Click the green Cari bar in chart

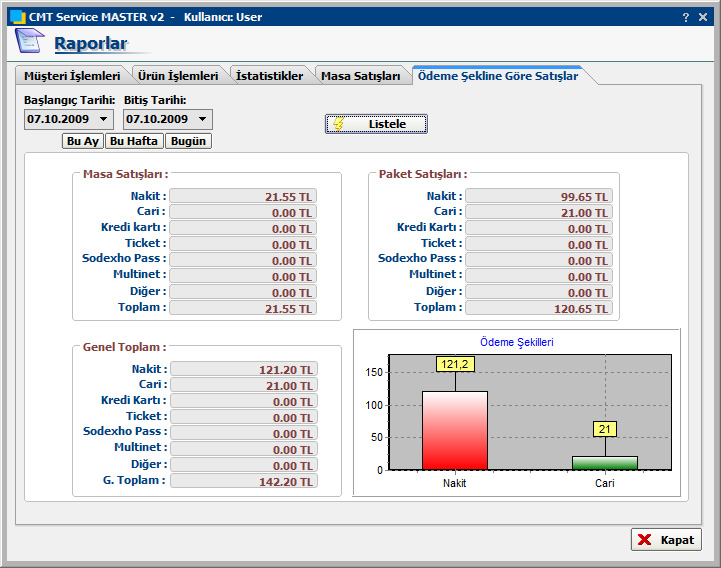[605, 463]
